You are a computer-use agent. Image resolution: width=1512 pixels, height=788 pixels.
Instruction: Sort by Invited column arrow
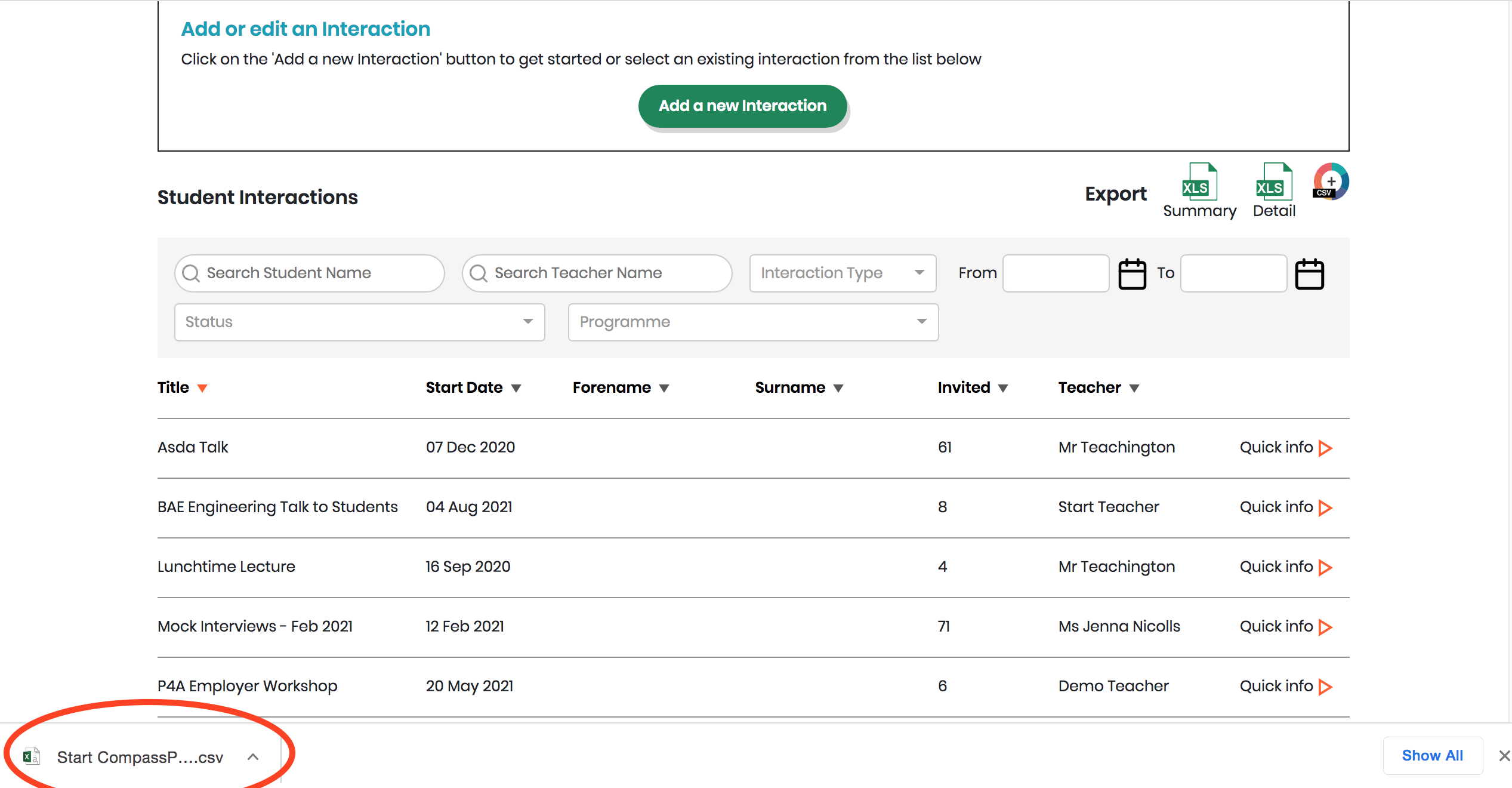pyautogui.click(x=1003, y=389)
